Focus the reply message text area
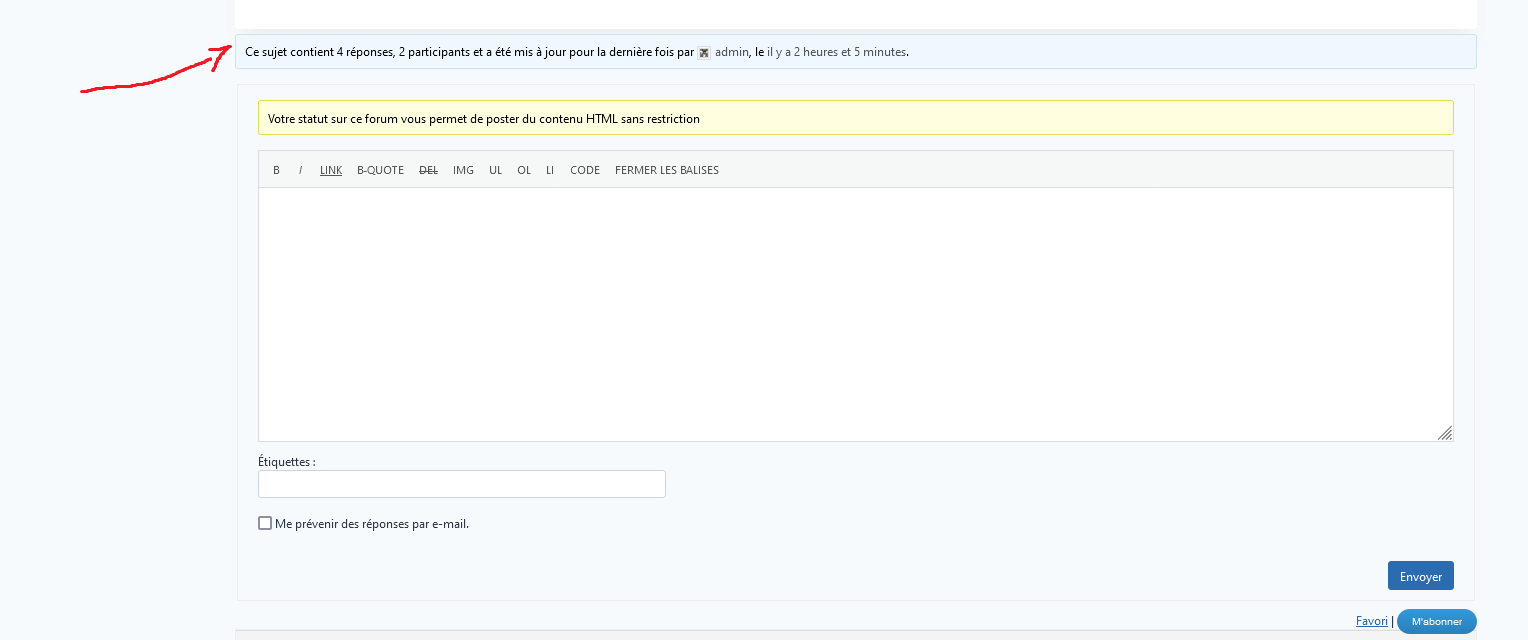Screen dimensions: 1528x640 (x=855, y=314)
